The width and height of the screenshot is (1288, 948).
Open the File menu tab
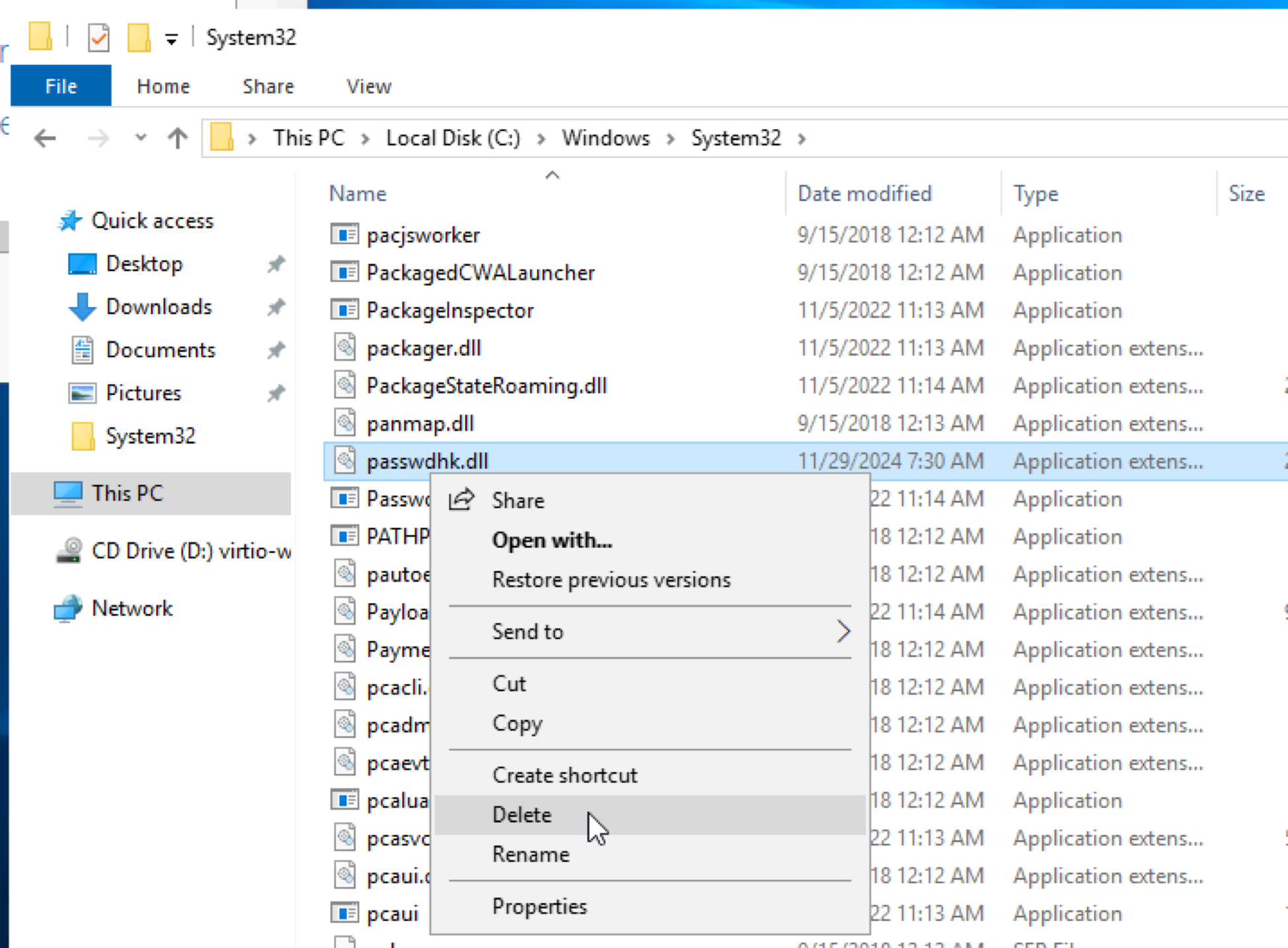pyautogui.click(x=61, y=87)
